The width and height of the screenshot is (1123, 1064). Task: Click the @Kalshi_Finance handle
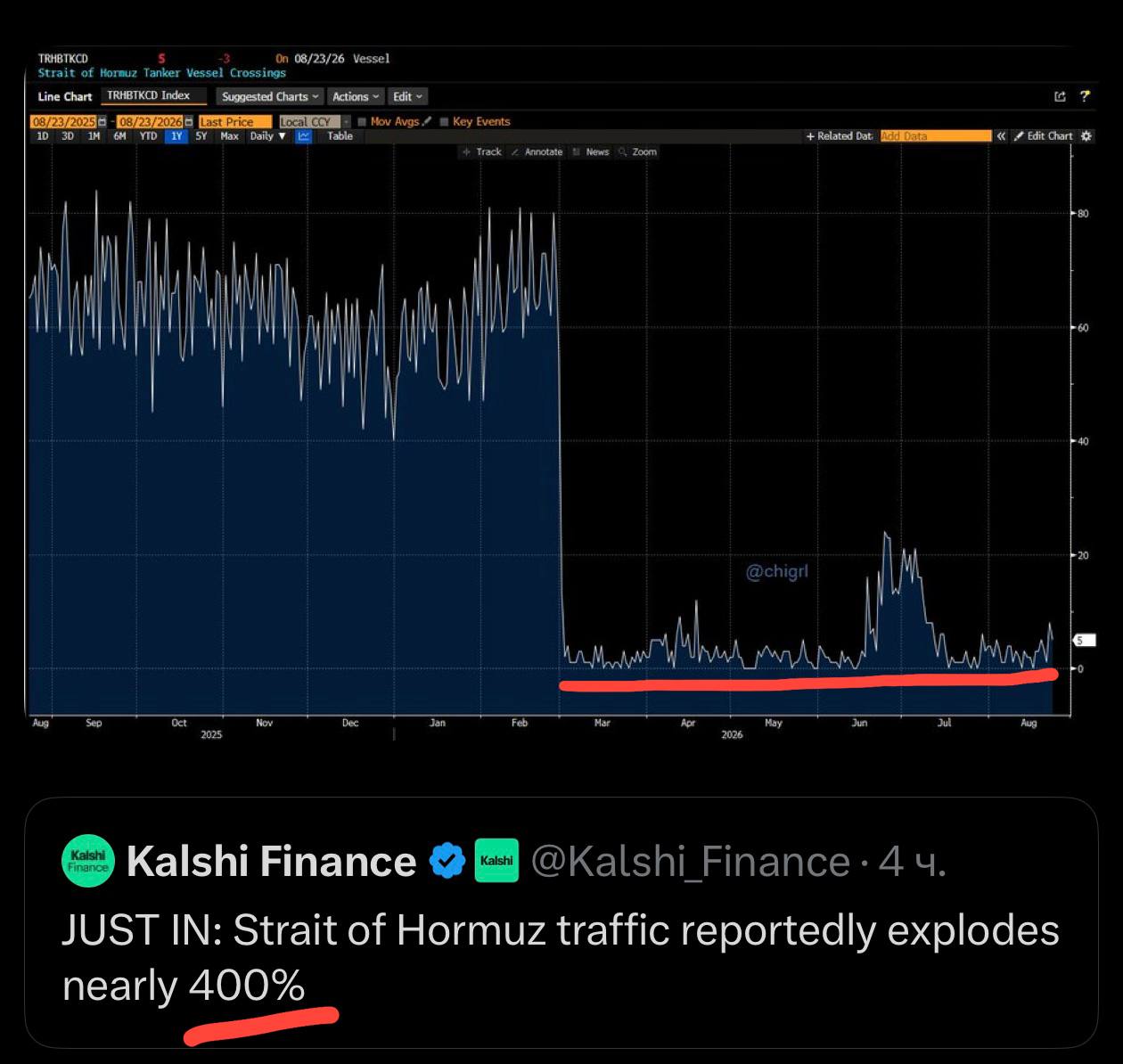point(690,862)
